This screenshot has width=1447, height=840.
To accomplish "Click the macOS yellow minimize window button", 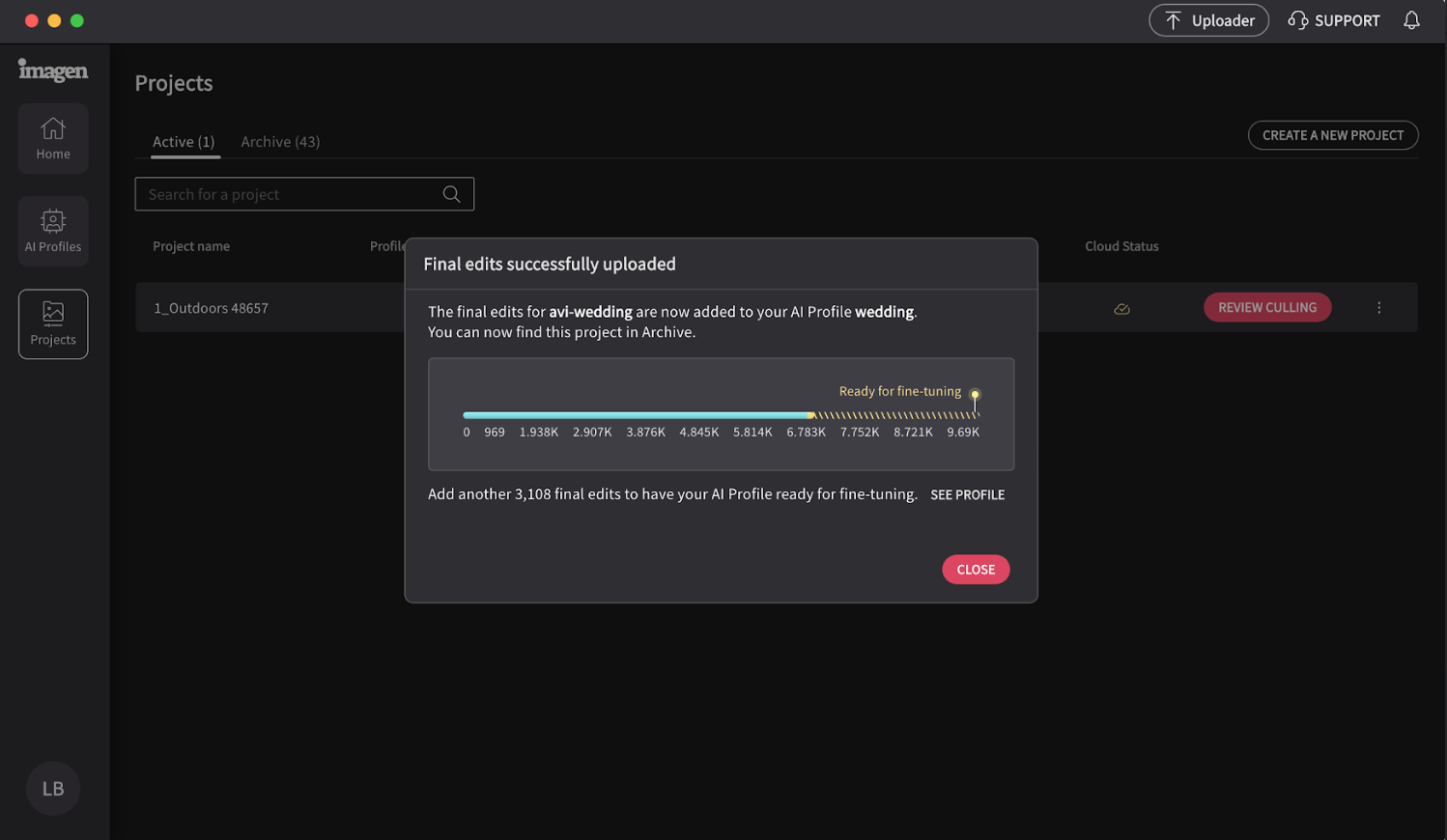I will [54, 20].
